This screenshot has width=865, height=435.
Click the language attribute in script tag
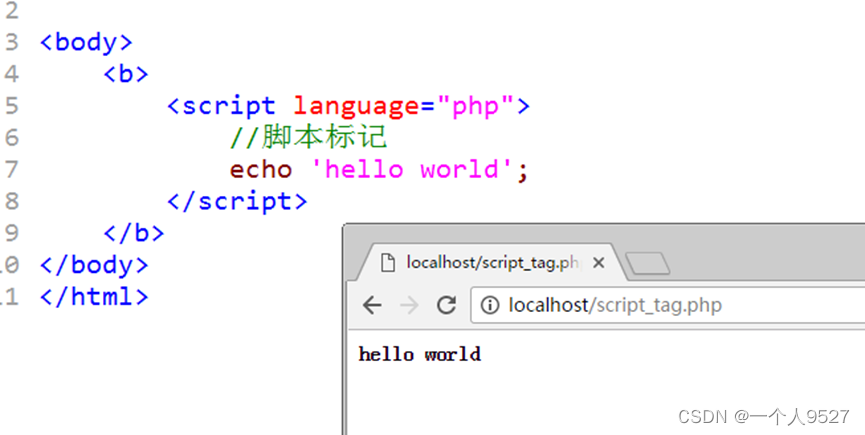356,107
